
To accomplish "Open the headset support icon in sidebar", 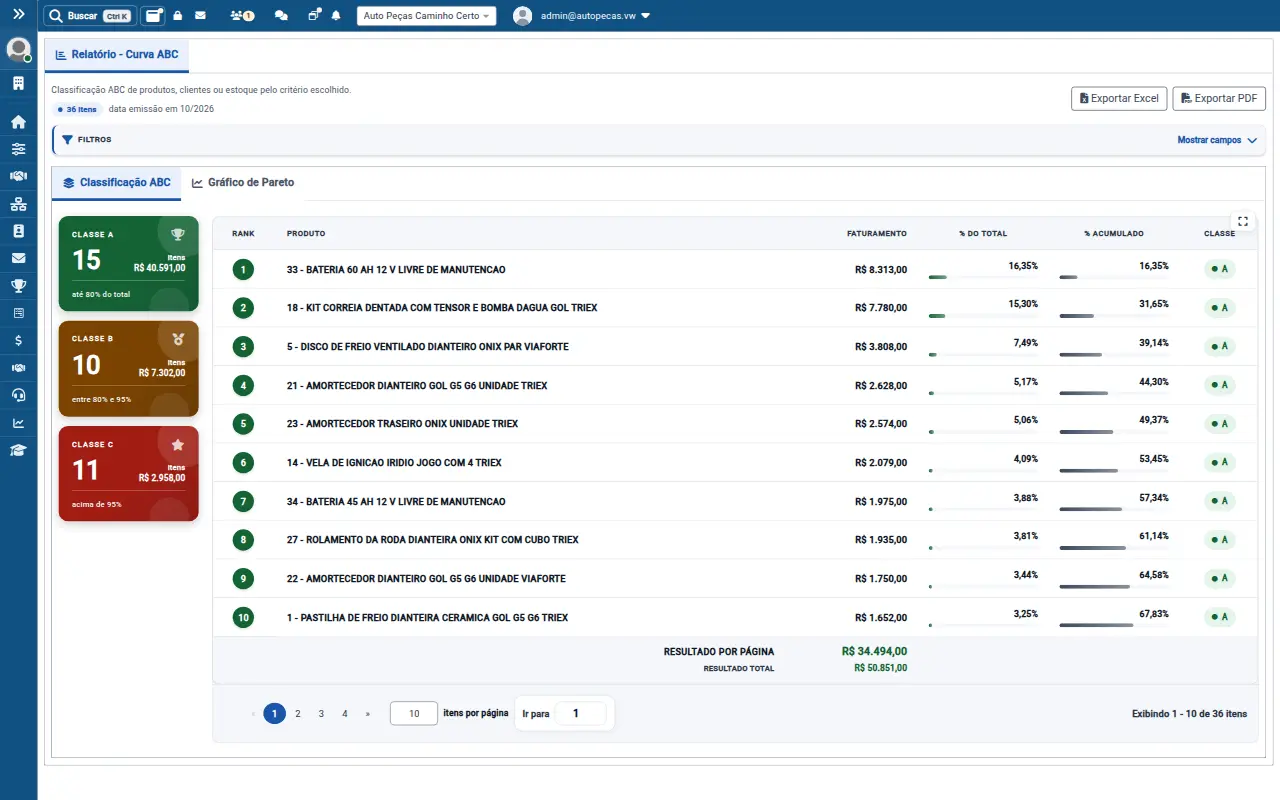I will click(x=18, y=395).
